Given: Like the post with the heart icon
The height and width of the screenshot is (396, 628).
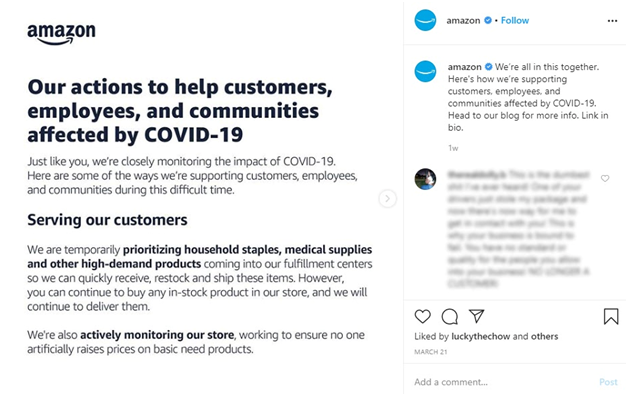Looking at the screenshot, I should point(423,316).
